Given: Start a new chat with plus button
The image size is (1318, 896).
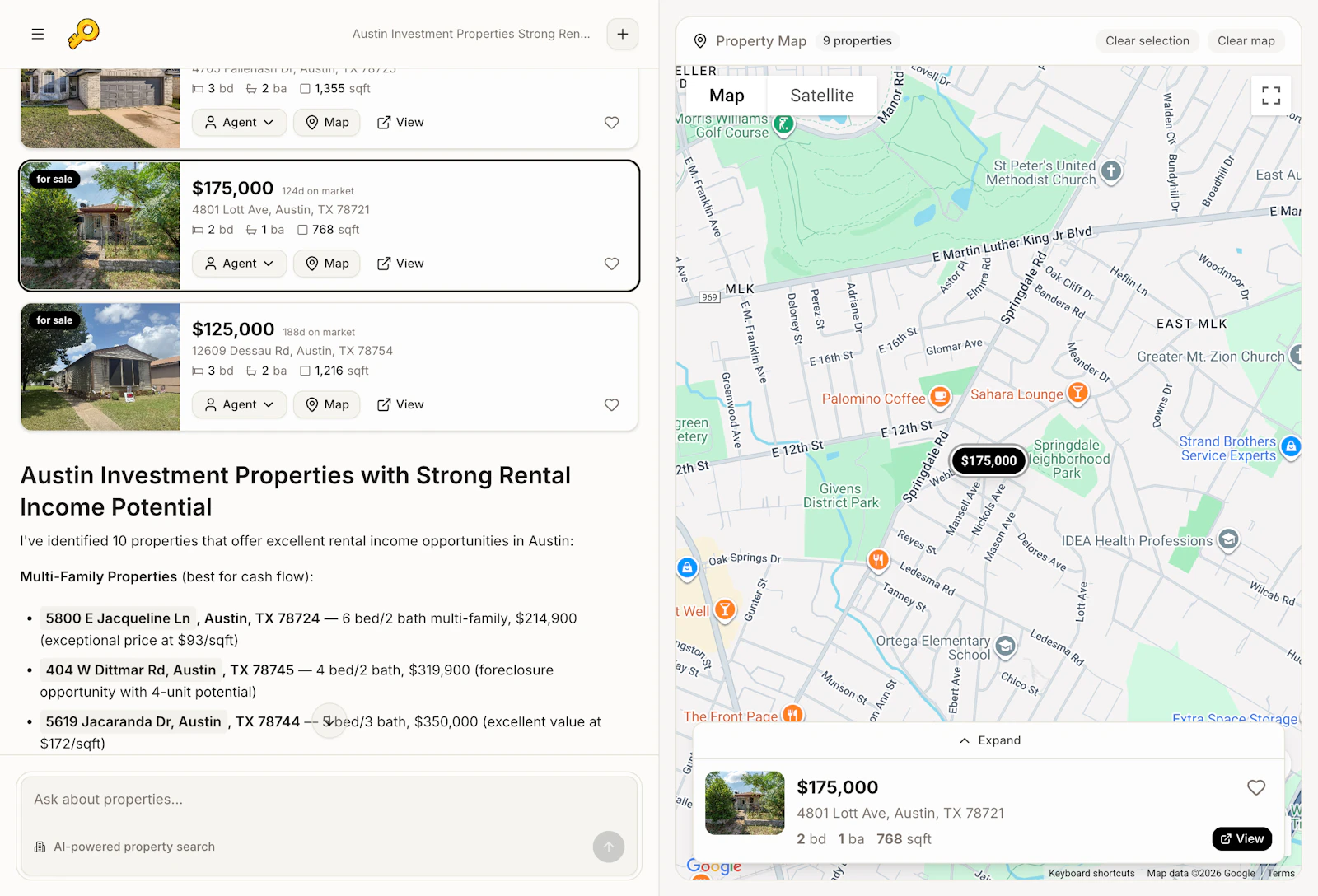Looking at the screenshot, I should [x=623, y=34].
